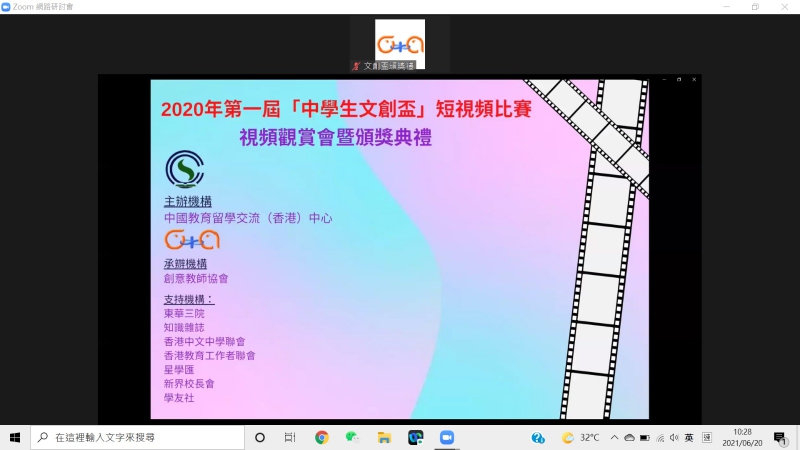The image size is (800, 450).
Task: Click the list entry 東華三院
Action: pos(184,313)
